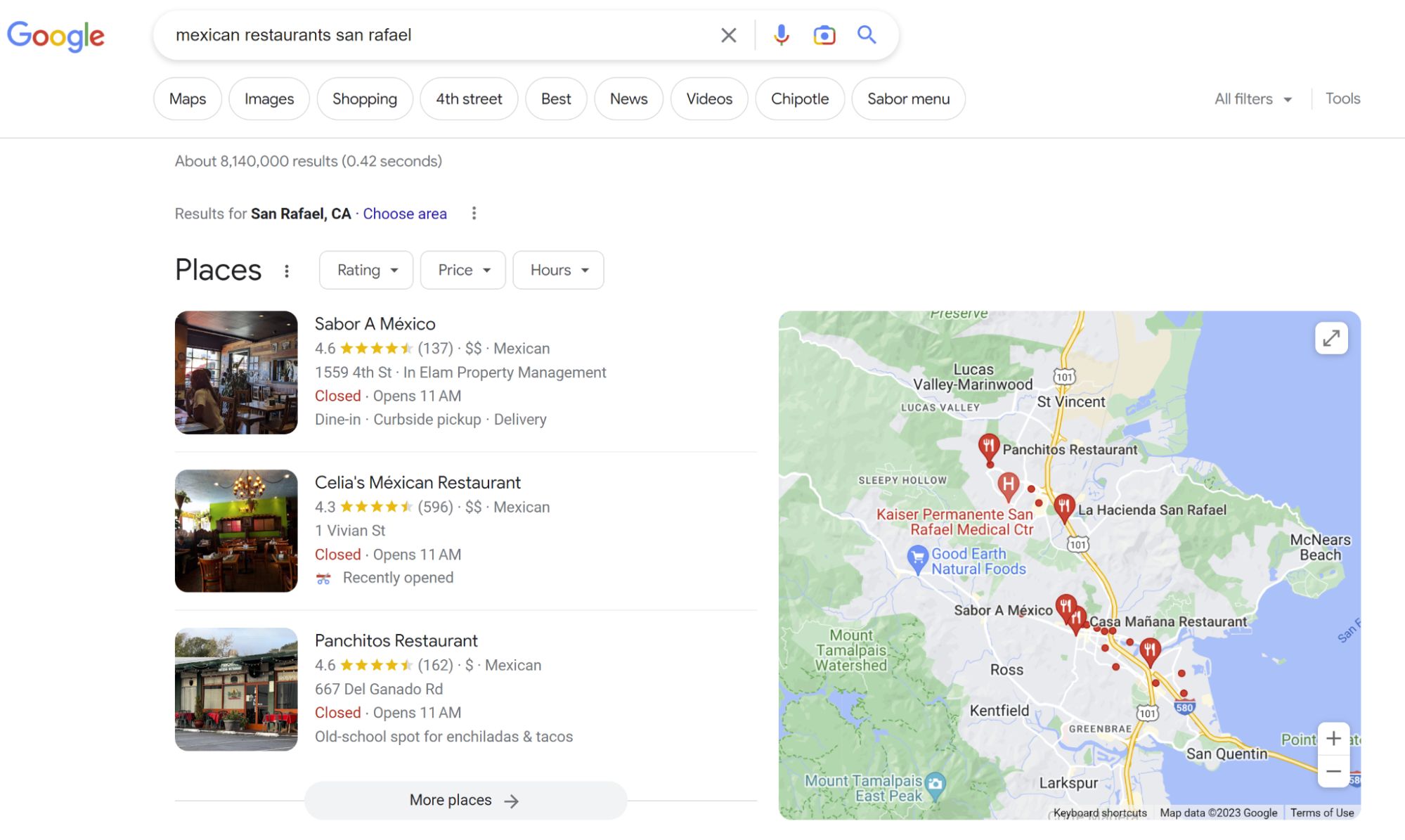
Task: Select the 4th street filter chip
Action: tap(469, 99)
